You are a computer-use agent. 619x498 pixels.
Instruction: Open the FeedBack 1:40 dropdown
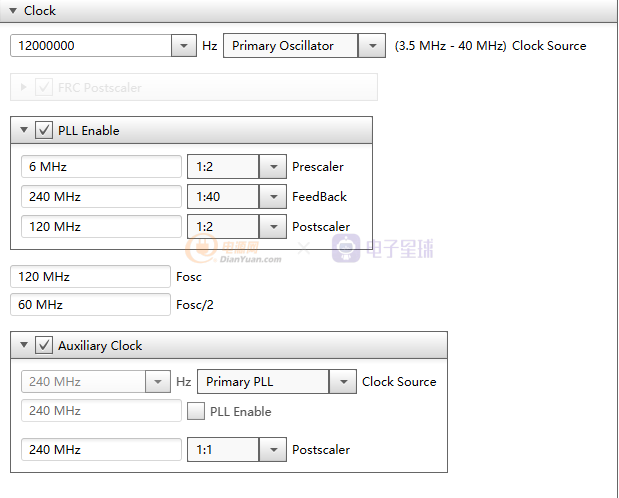pyautogui.click(x=272, y=197)
